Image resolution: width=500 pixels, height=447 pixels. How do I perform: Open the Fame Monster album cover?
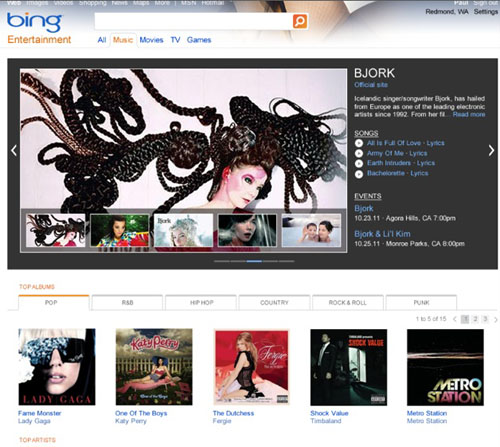tap(57, 367)
